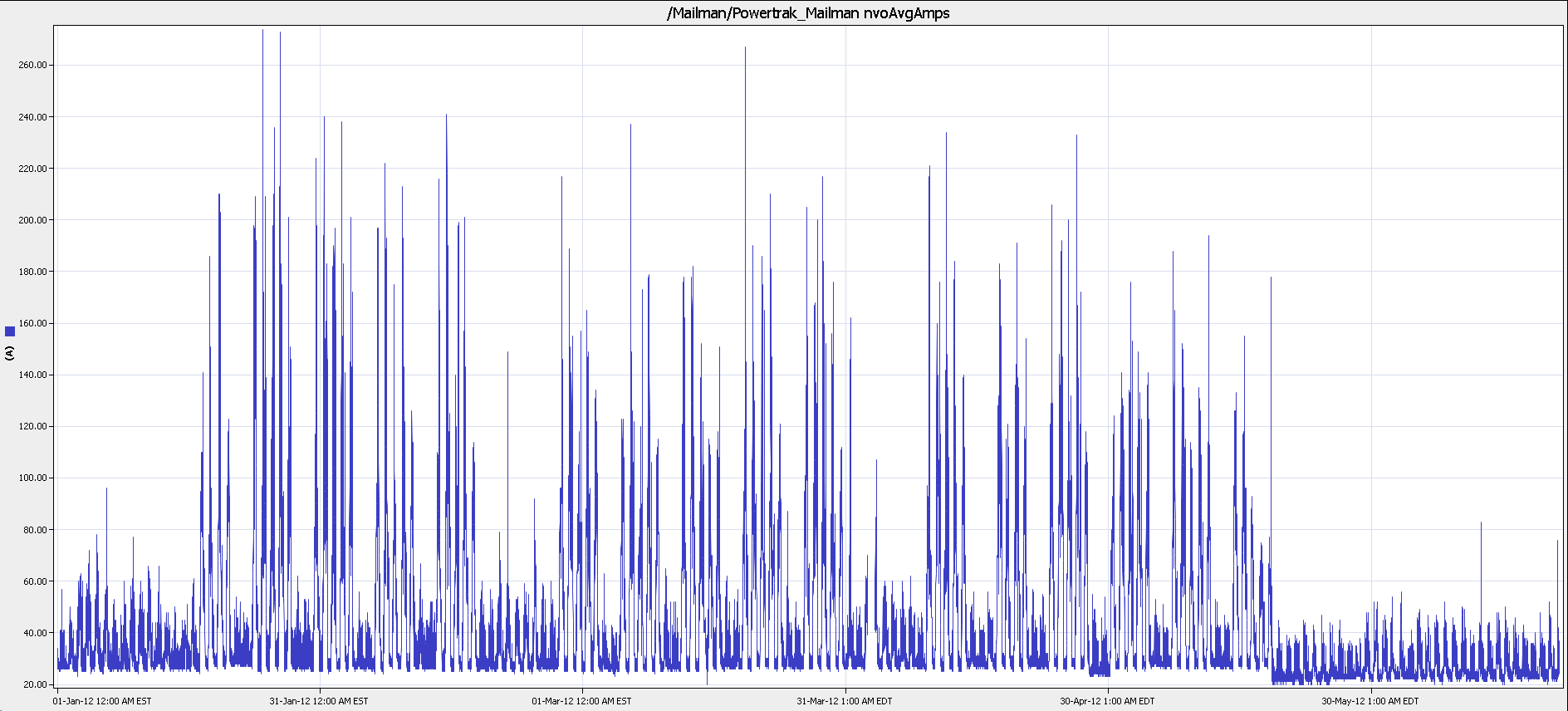Click the 100.00 y-axis tick label
The width and height of the screenshot is (1568, 711).
33,478
